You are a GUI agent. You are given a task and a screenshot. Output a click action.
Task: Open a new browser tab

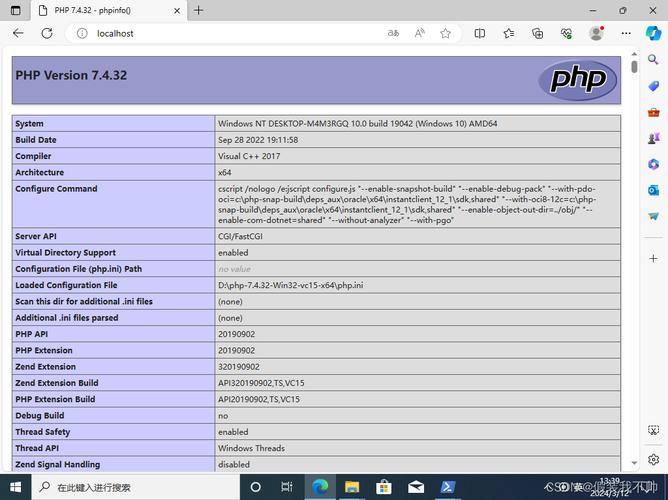199,10
